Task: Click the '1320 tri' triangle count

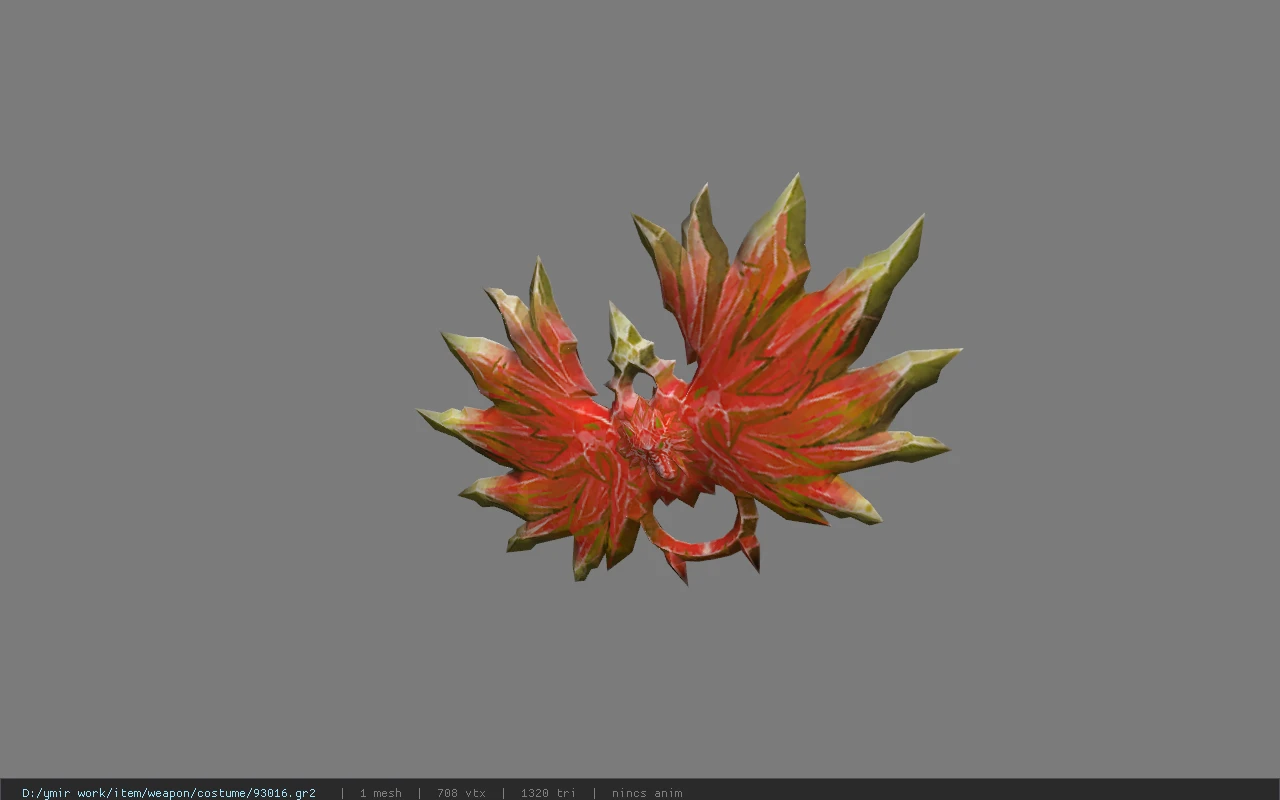Action: [548, 793]
